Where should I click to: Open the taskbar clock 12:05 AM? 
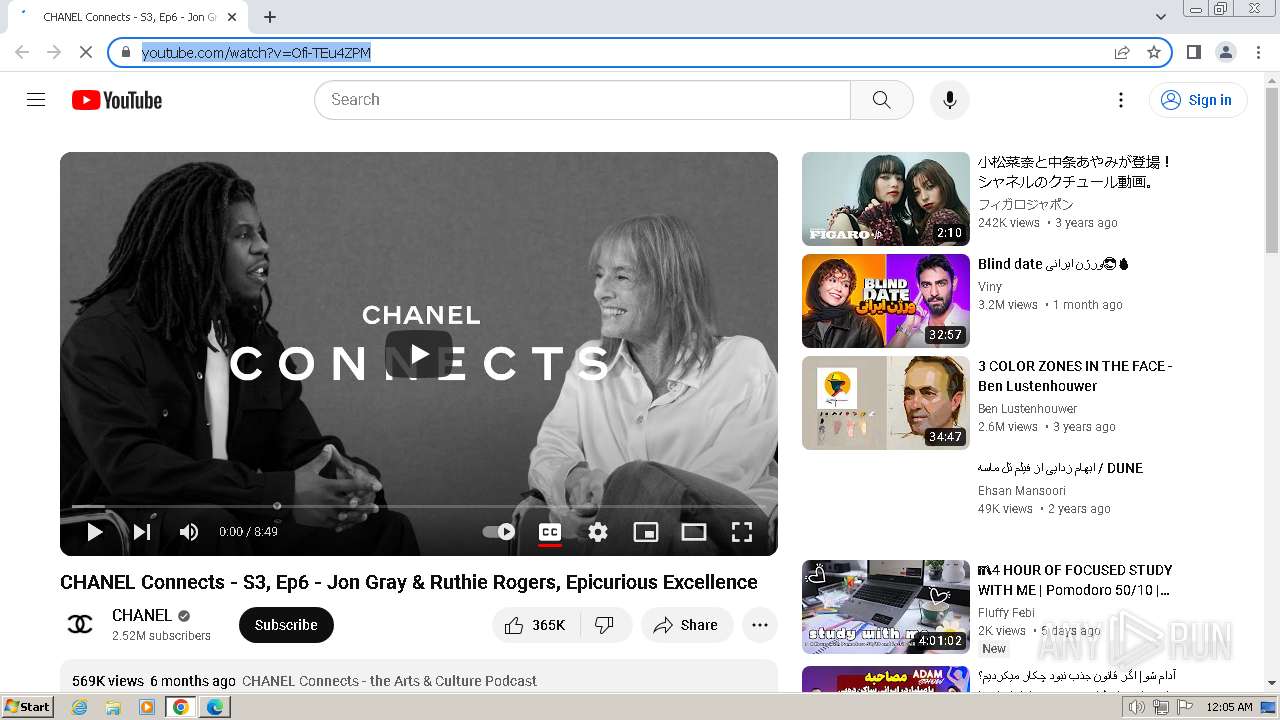1229,707
